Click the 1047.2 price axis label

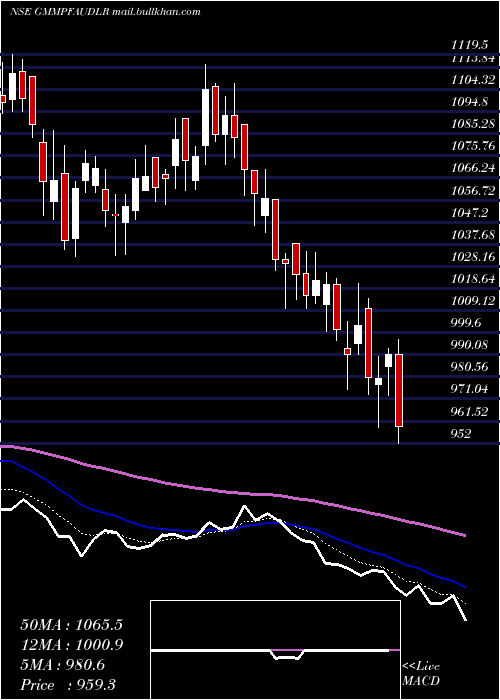[469, 212]
